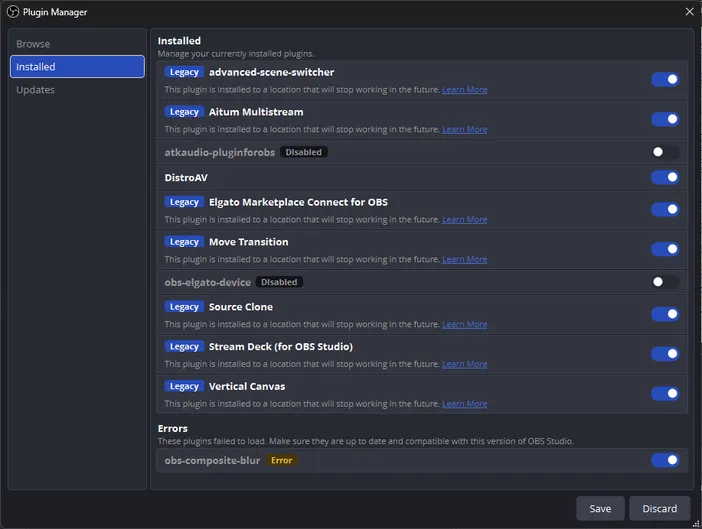Click the obs-composite-blur plugin name
Screen dimensions: 702x529
coord(212,461)
